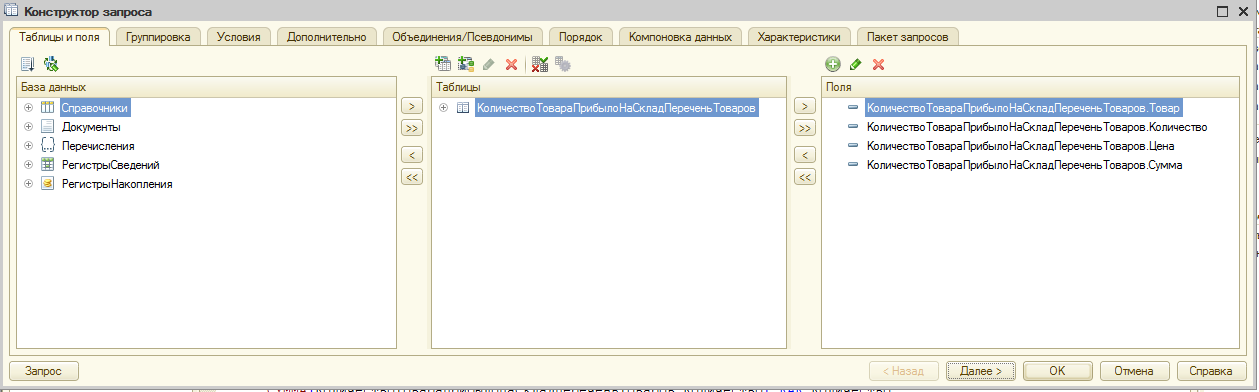Screen dimensions: 1259x392
Task: Click the field icon of the .Товар row
Action: tap(854, 107)
